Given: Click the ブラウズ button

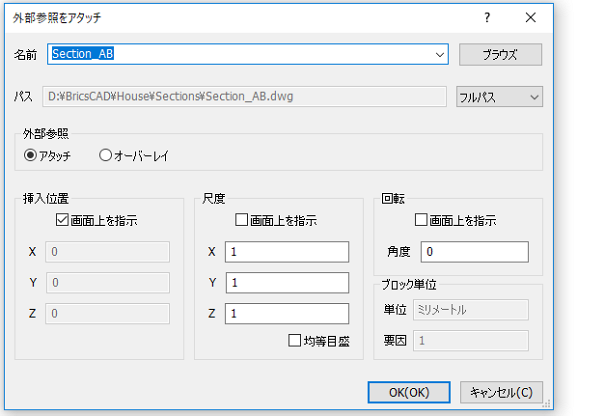Looking at the screenshot, I should tap(500, 55).
